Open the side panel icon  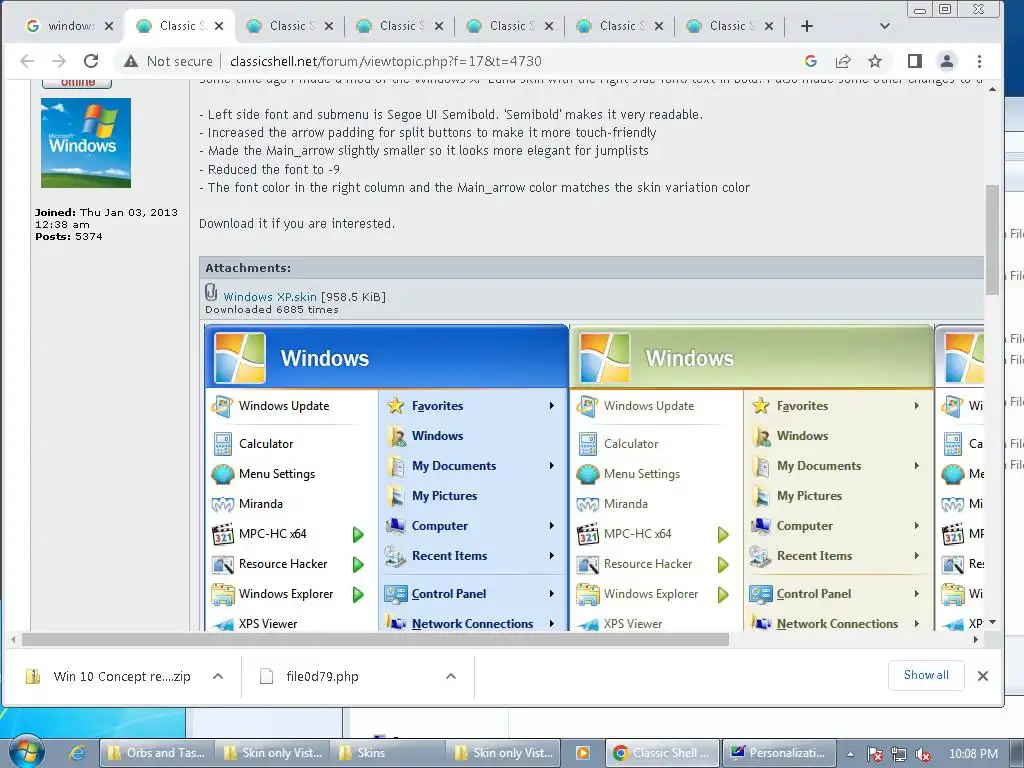pos(915,61)
